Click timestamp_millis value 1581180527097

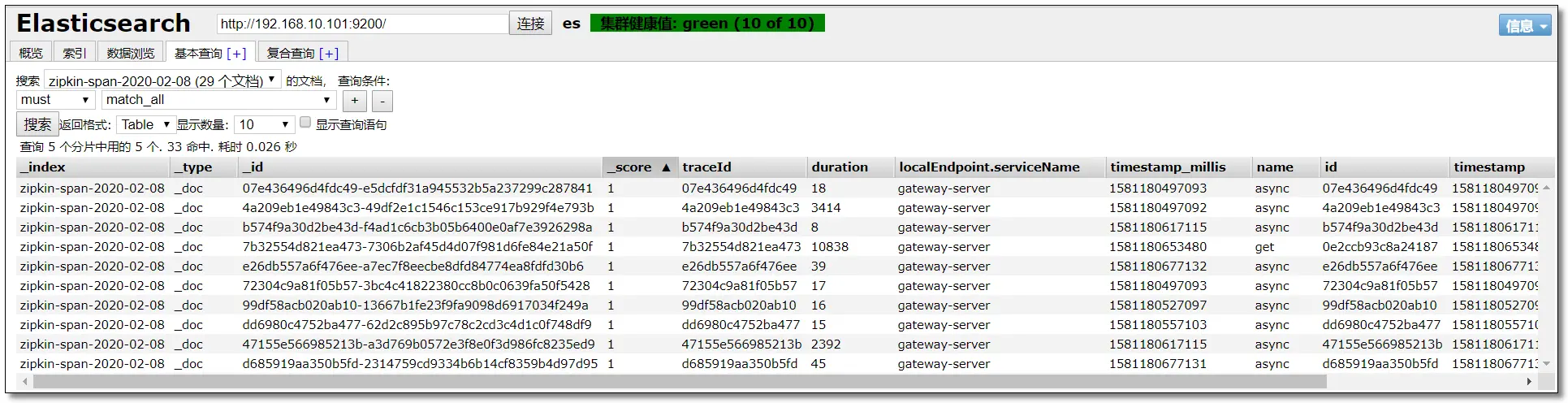point(1158,305)
